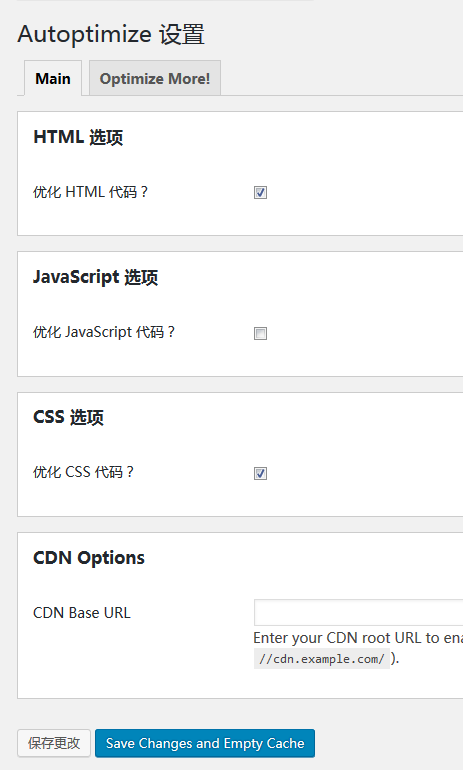Image resolution: width=463 pixels, height=770 pixels.
Task: Click the //cdn.example.com/ example code snippet
Action: (322, 659)
